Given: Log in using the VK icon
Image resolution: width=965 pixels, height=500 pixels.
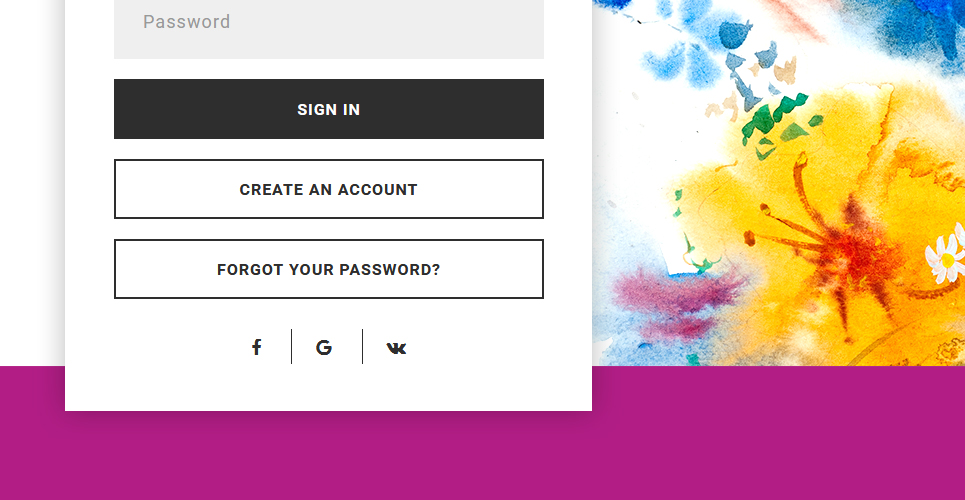Looking at the screenshot, I should (x=396, y=349).
